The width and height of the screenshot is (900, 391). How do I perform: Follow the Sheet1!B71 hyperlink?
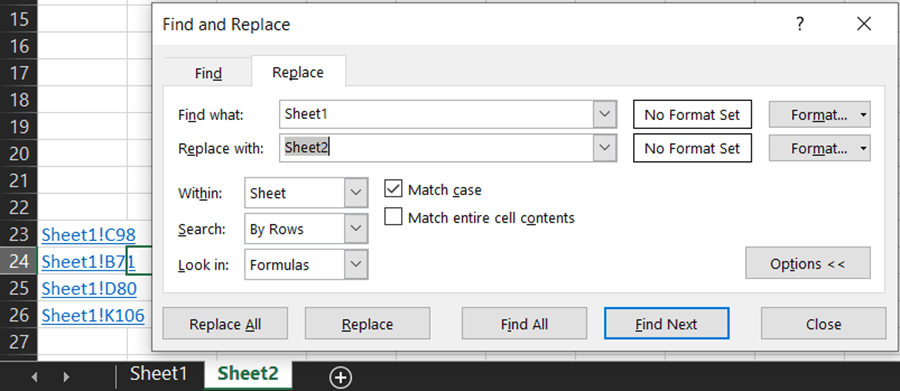pos(89,262)
